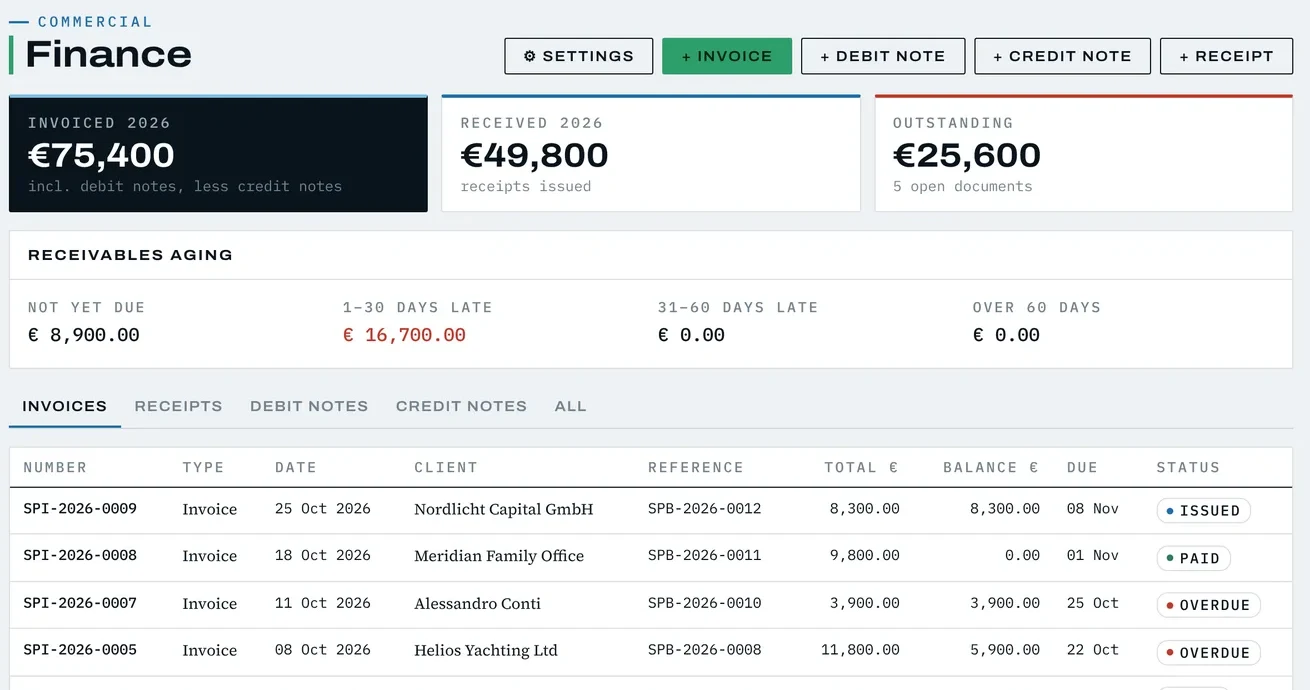This screenshot has width=1310, height=690.
Task: Click the 31-60 days late amount
Action: pyautogui.click(x=691, y=335)
